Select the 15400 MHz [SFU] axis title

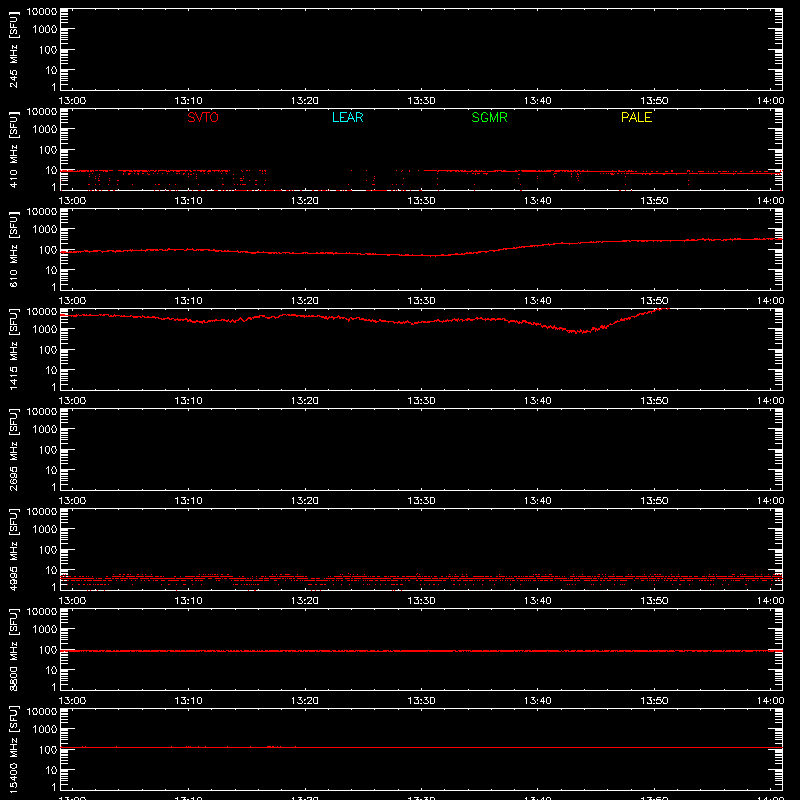[x=13, y=750]
